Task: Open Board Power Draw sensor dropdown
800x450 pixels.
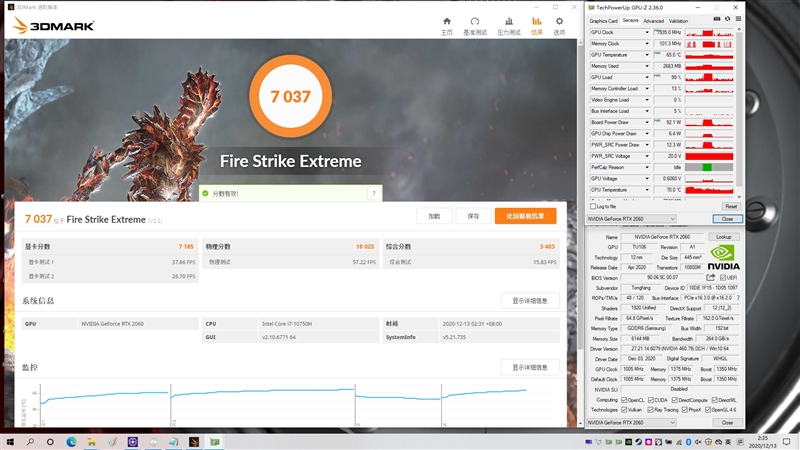Action: [x=647, y=122]
